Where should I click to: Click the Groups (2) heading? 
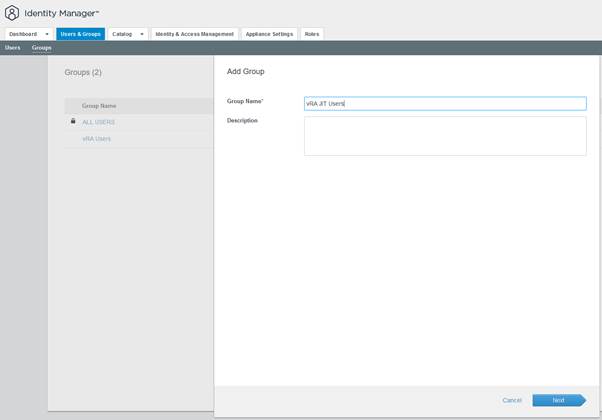pos(83,72)
